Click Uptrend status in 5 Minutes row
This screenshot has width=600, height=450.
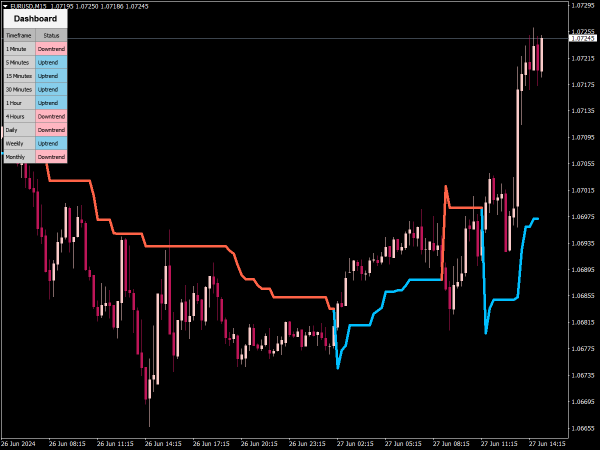click(x=51, y=62)
